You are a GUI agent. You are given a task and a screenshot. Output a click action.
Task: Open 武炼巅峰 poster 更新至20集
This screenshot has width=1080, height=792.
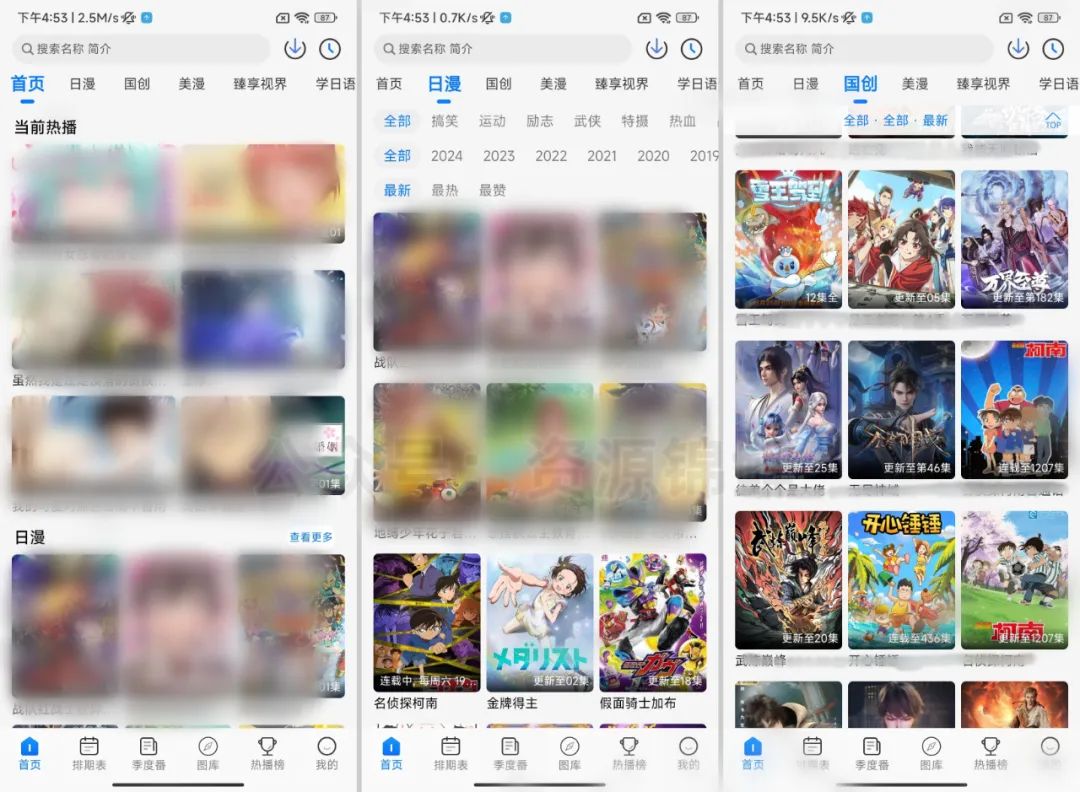pos(788,580)
